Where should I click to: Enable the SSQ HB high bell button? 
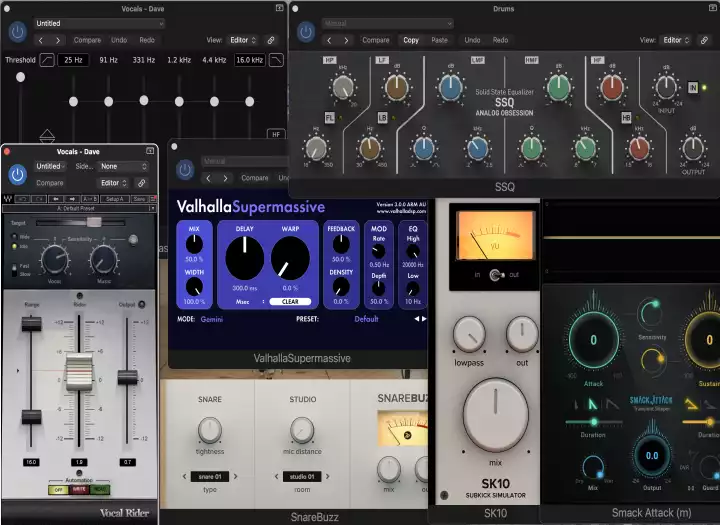(626, 118)
